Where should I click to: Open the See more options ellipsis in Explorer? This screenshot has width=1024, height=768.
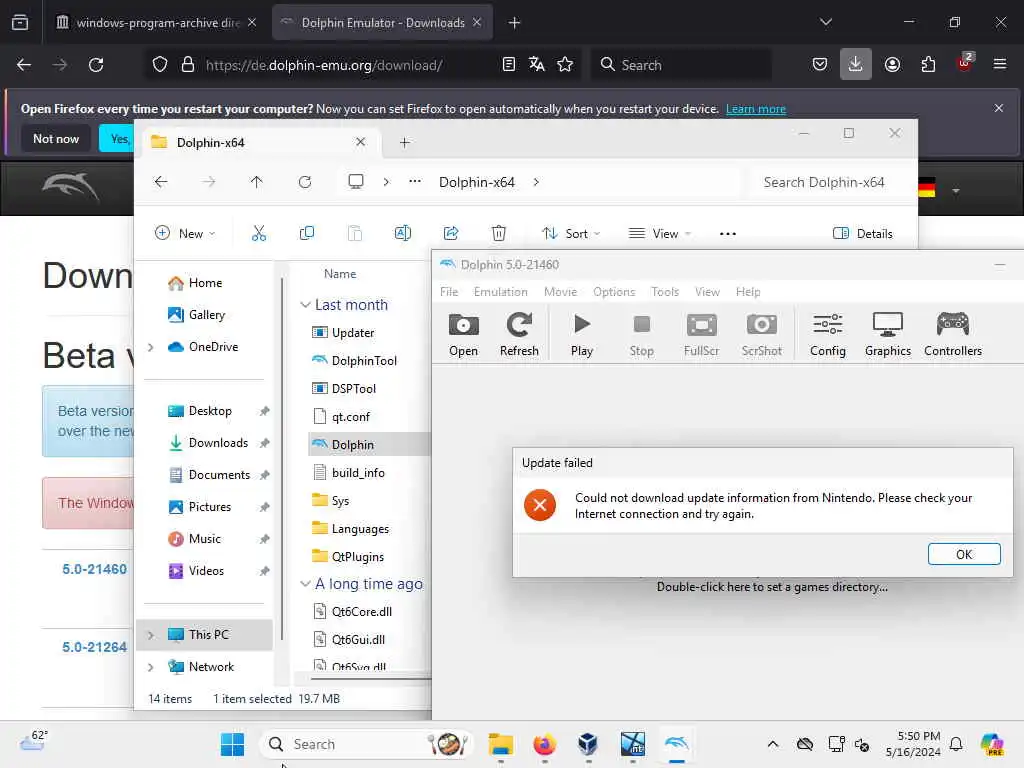point(728,233)
